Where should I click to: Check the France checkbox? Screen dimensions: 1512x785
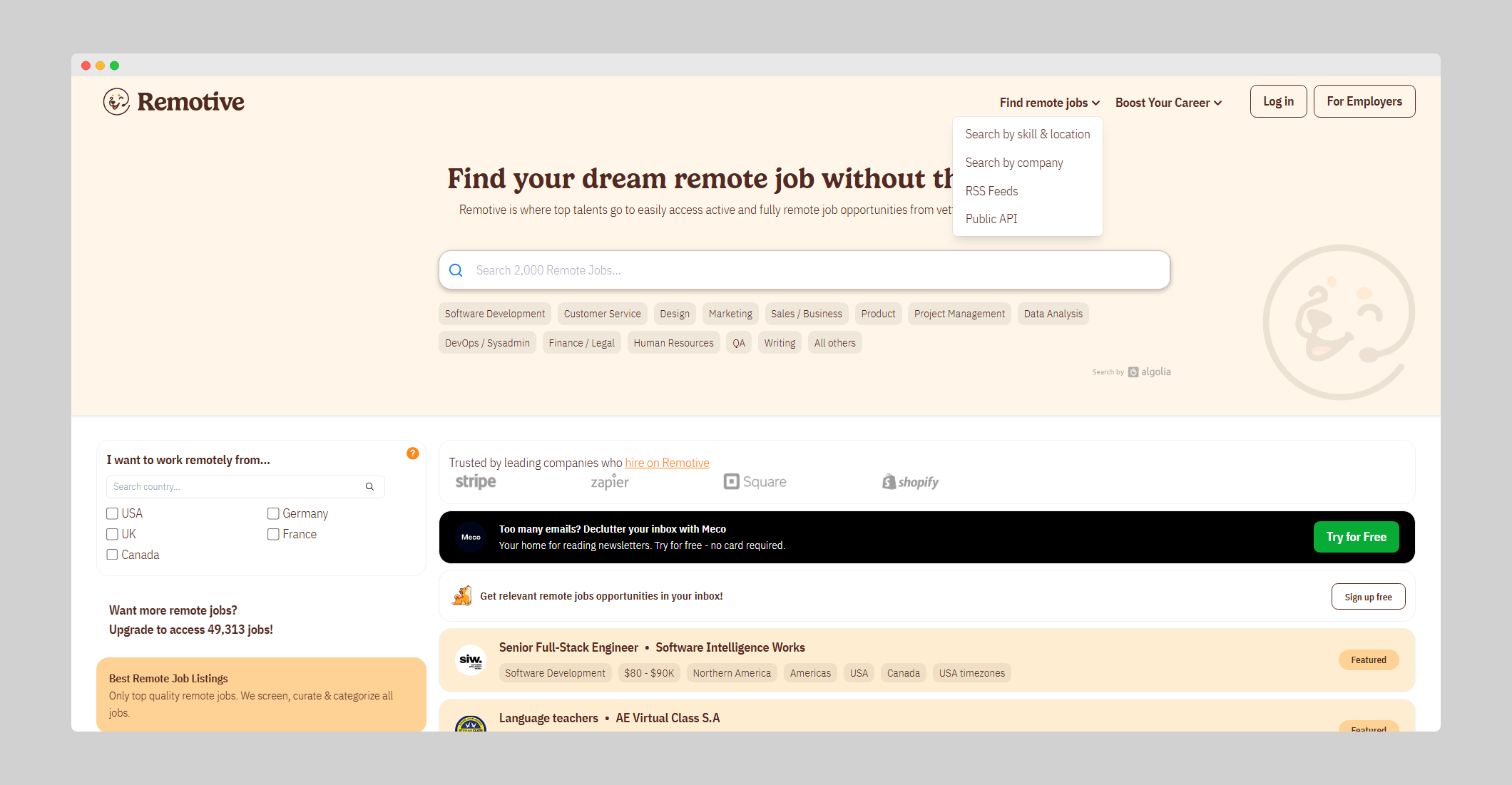[273, 534]
